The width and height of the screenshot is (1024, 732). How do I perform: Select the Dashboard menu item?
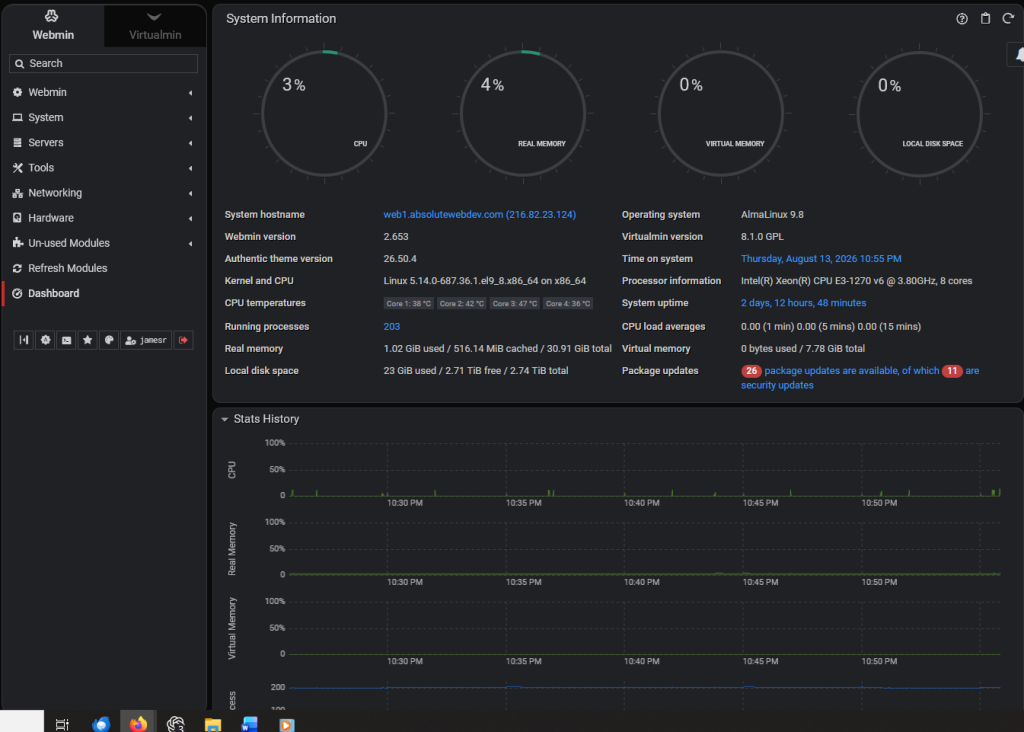[103, 294]
